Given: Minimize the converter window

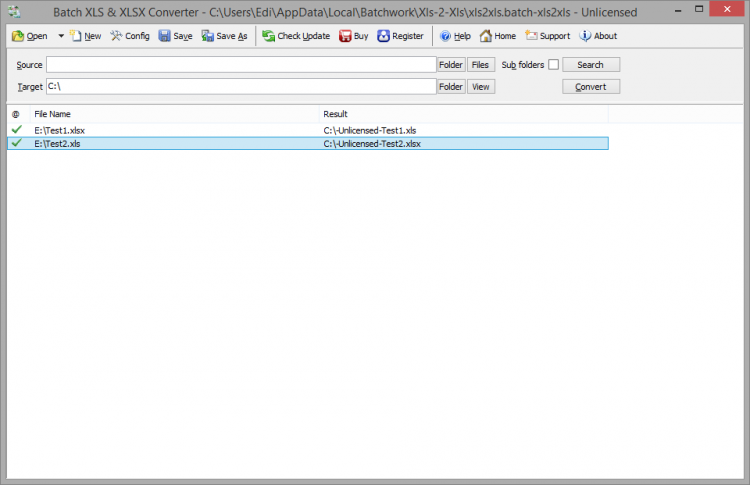Looking at the screenshot, I should [678, 10].
